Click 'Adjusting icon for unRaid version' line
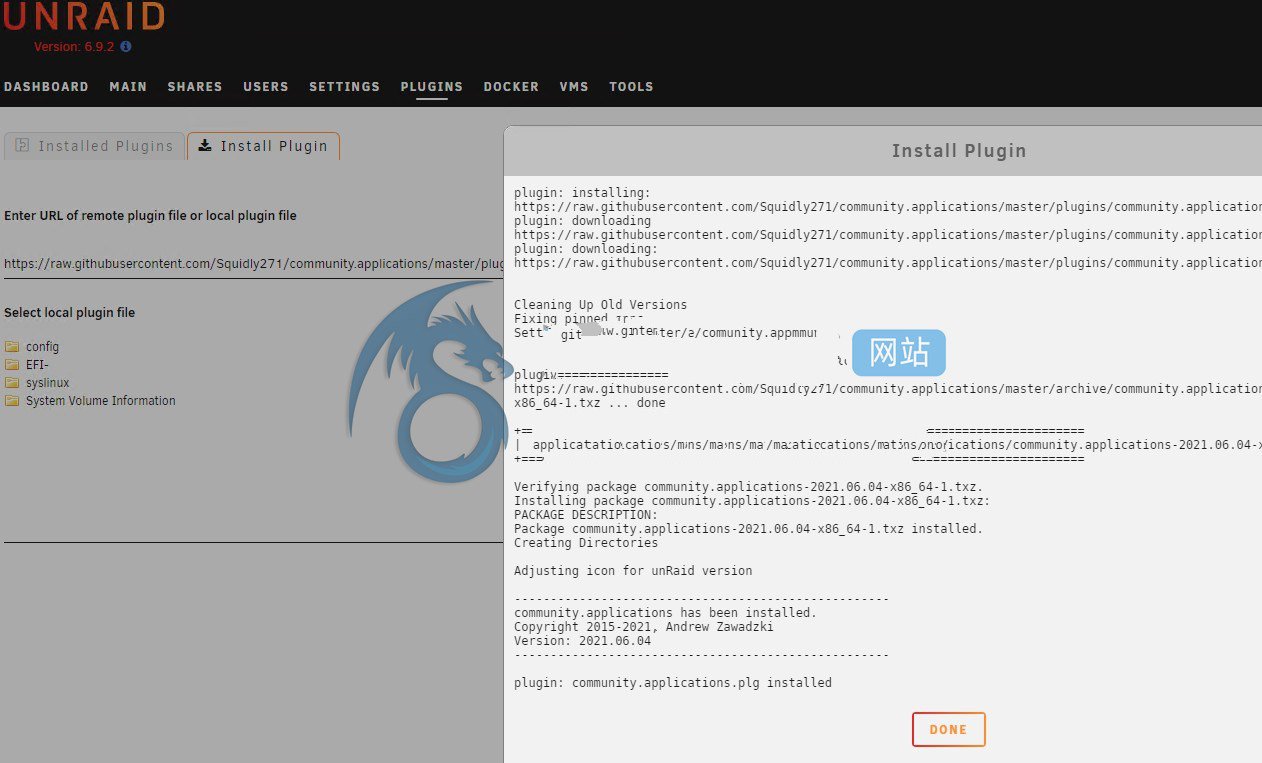Image resolution: width=1262 pixels, height=763 pixels. pos(633,571)
